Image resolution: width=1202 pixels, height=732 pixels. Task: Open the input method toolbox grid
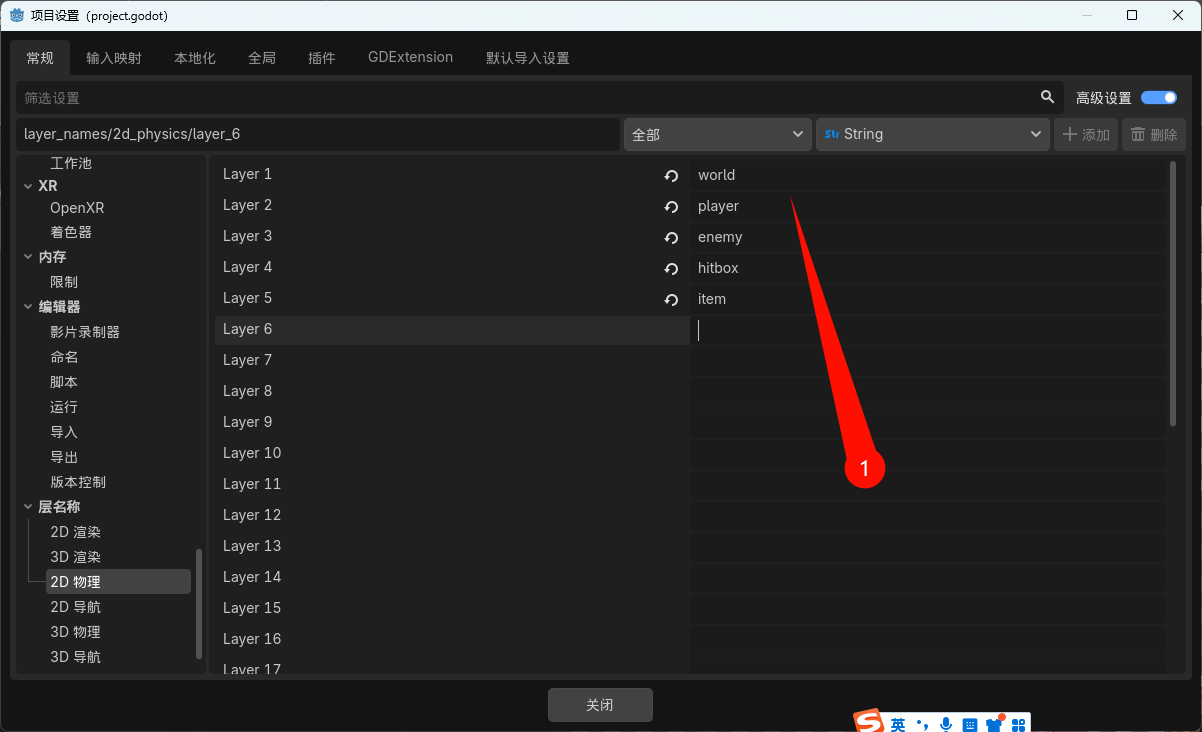1018,724
